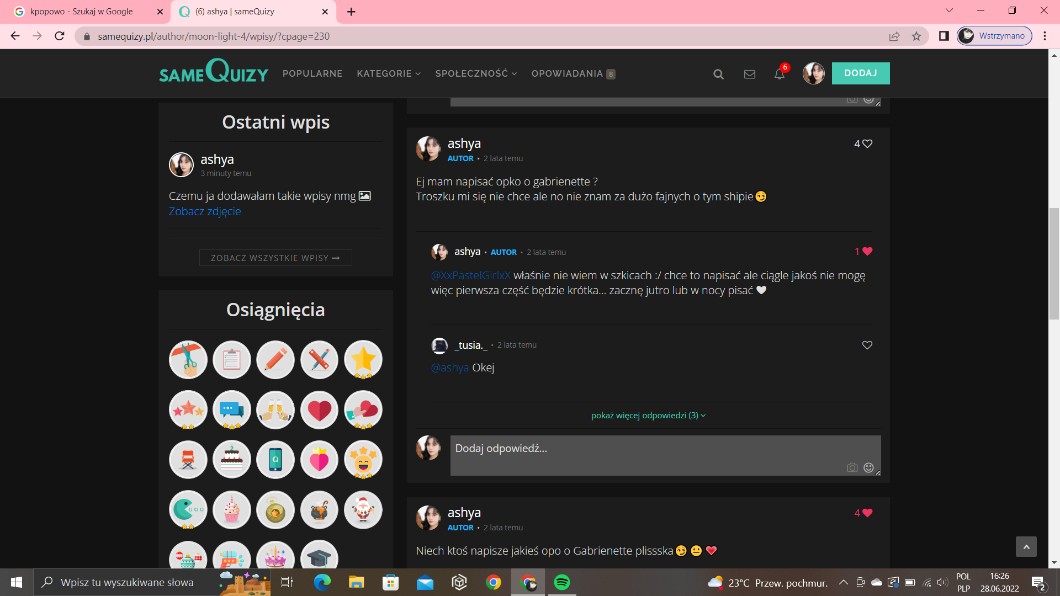
Task: Click the scroll-to-top arrow button
Action: (1026, 546)
